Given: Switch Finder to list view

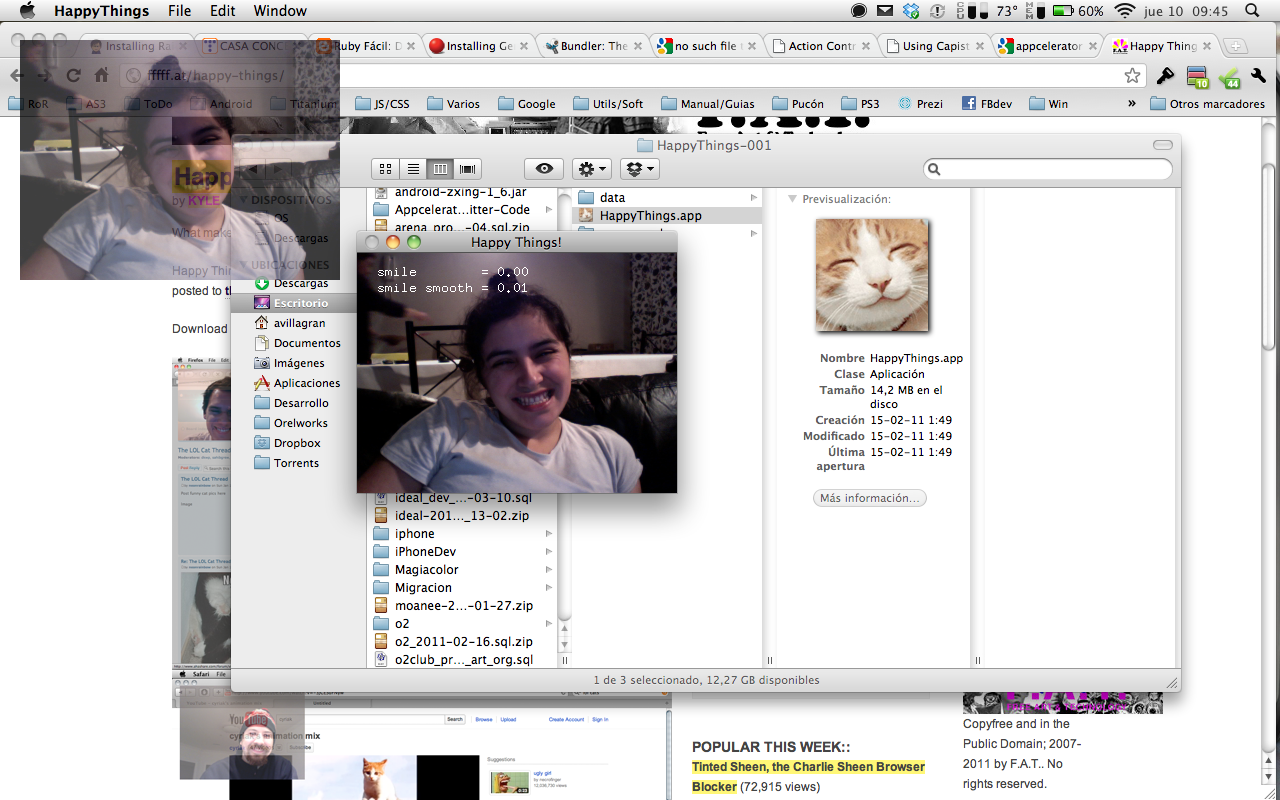Looking at the screenshot, I should pos(413,169).
